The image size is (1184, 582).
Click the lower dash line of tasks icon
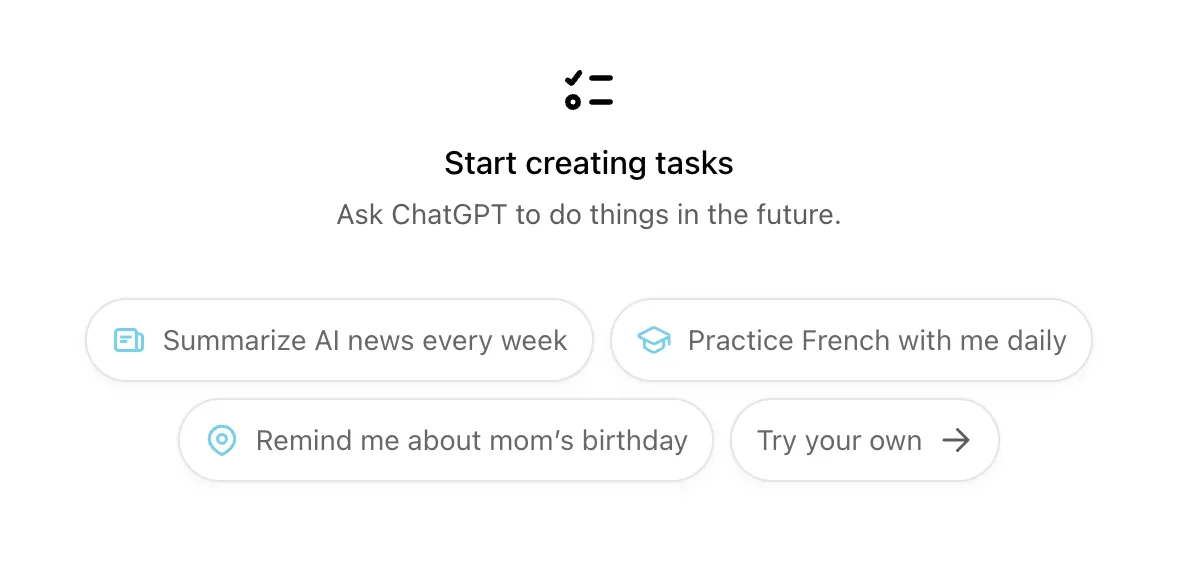coord(600,102)
